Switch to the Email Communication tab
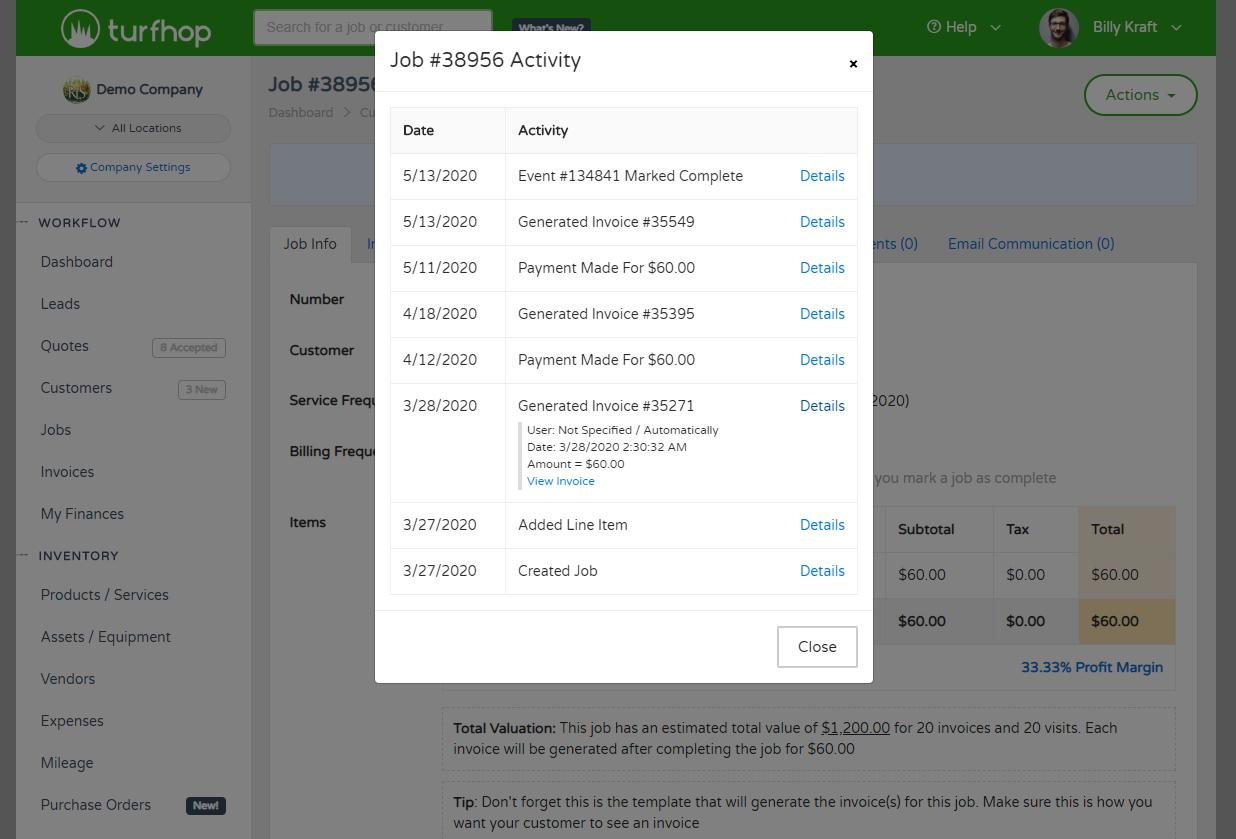The width and height of the screenshot is (1236, 839). click(1030, 244)
